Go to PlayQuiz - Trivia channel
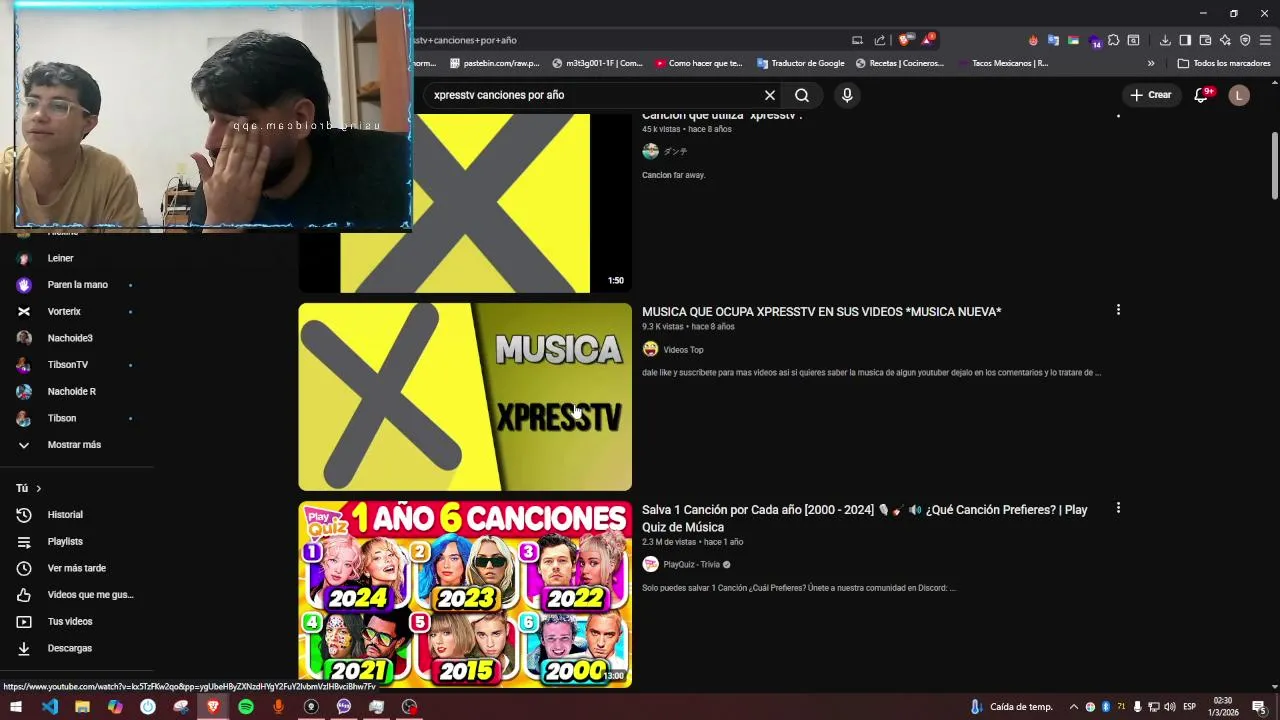1280x720 pixels. (691, 564)
